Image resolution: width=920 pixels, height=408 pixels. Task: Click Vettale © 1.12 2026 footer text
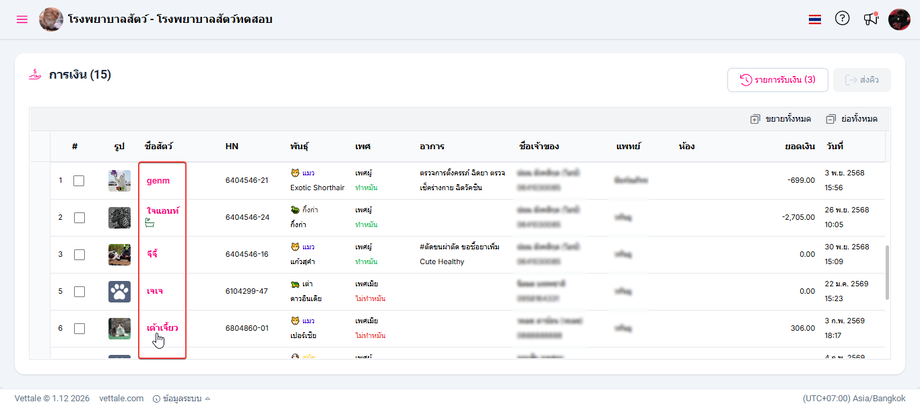(x=52, y=398)
